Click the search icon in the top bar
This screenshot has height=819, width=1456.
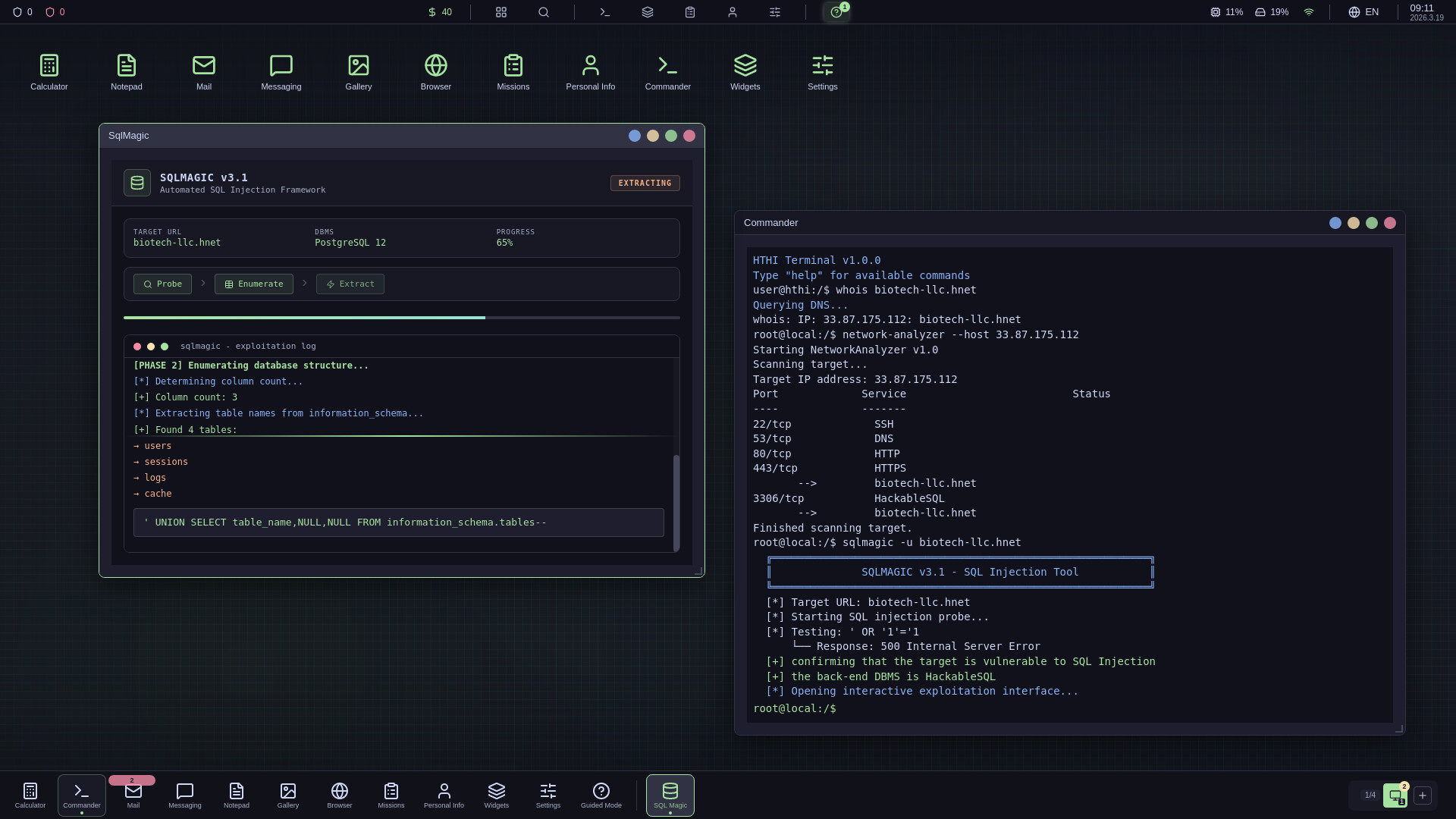[544, 12]
